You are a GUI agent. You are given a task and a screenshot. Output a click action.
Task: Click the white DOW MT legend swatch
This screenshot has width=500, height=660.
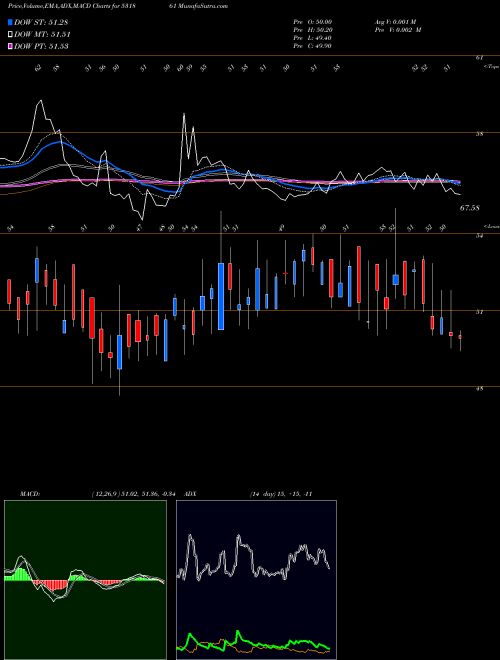coord(10,35)
